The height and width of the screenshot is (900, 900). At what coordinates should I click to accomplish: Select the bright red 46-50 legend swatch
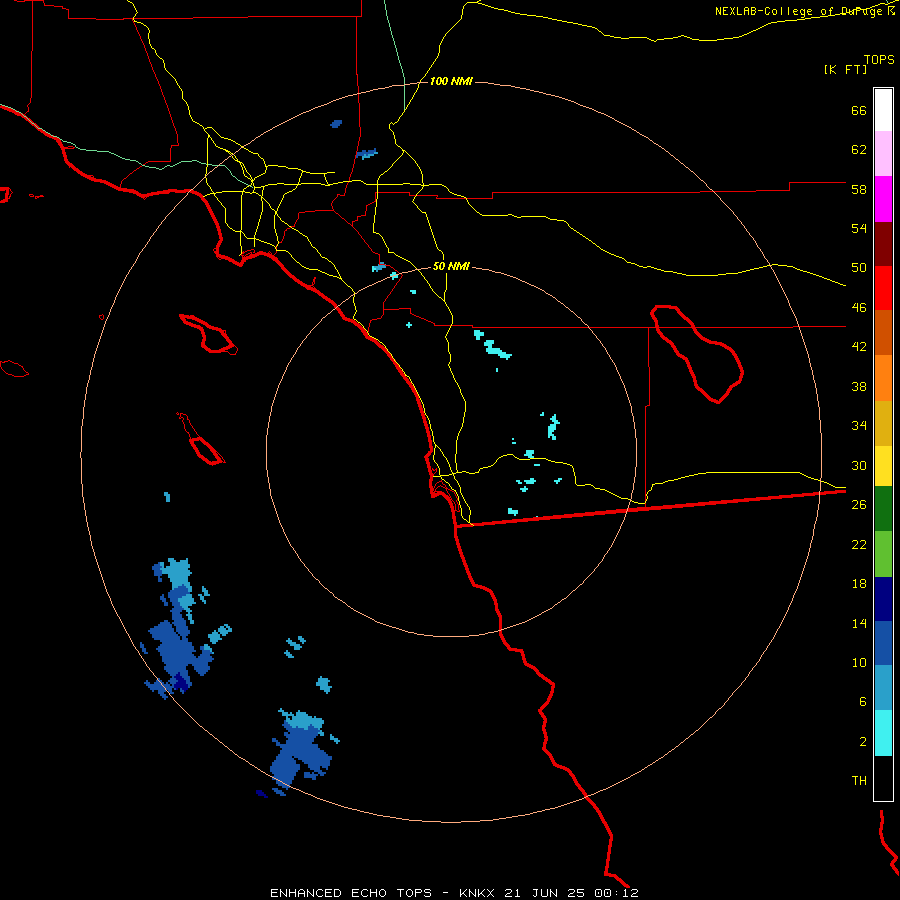[883, 288]
